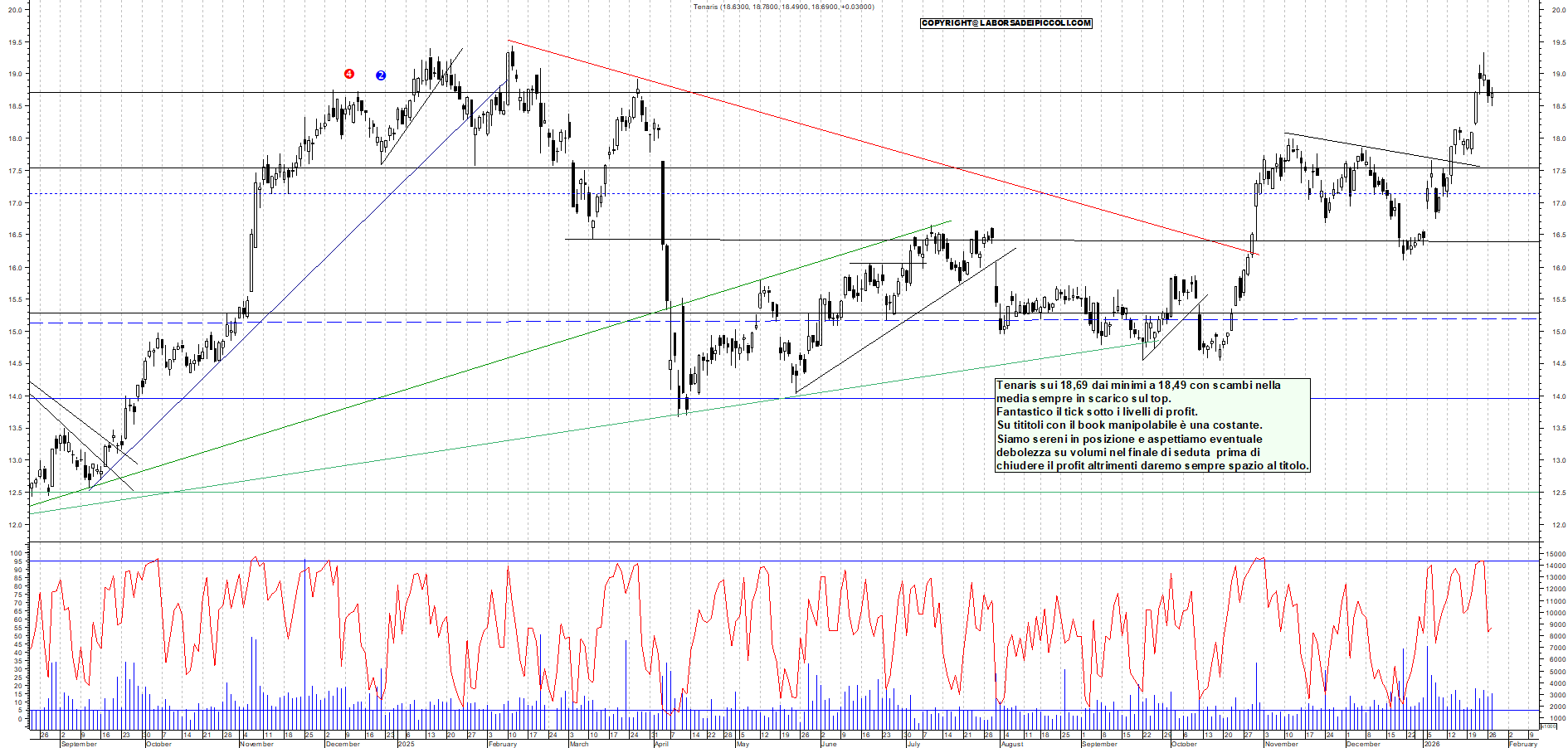Click the 2025 year label on the time axis
The image size is (1568, 748).
click(406, 744)
